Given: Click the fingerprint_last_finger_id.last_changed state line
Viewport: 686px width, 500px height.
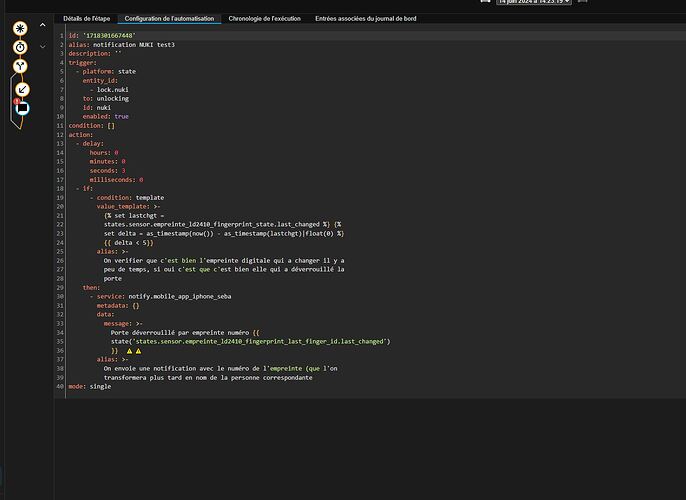Looking at the screenshot, I should 251,342.
